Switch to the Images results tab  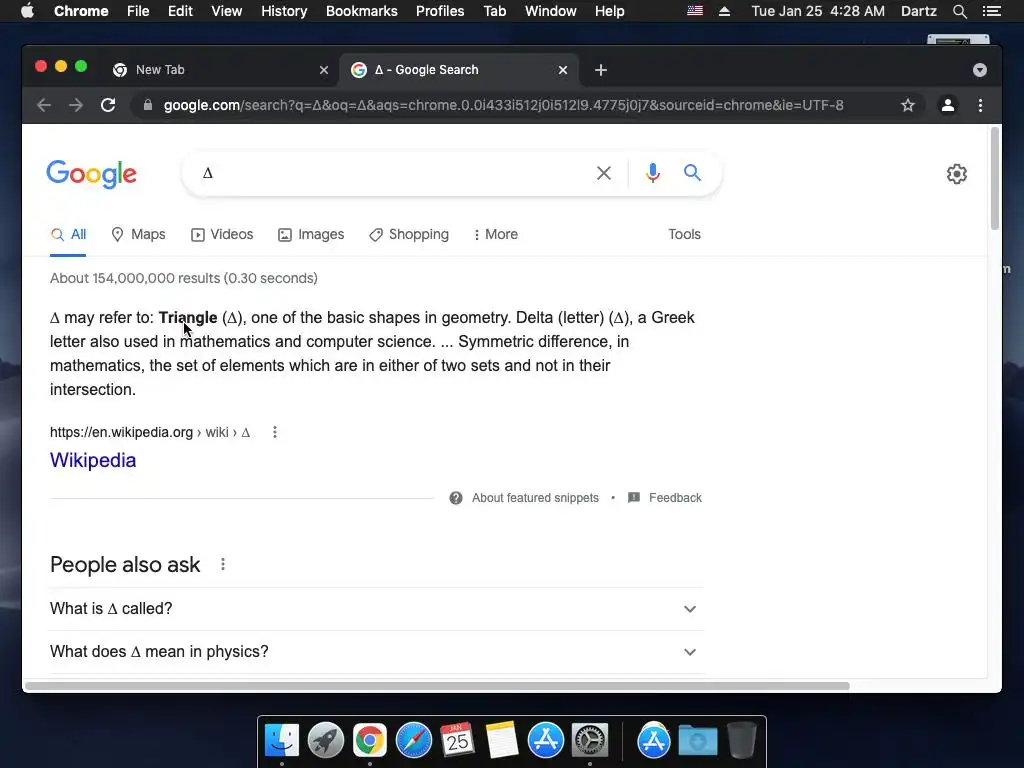pos(311,234)
